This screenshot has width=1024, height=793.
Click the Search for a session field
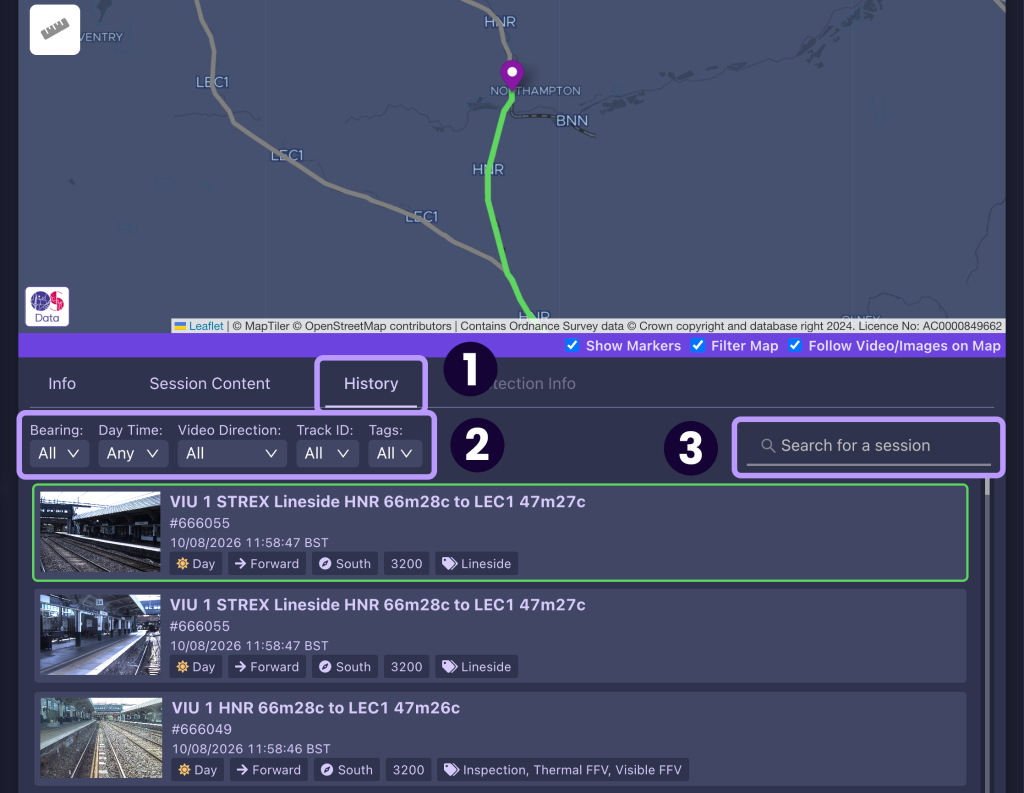(869, 446)
